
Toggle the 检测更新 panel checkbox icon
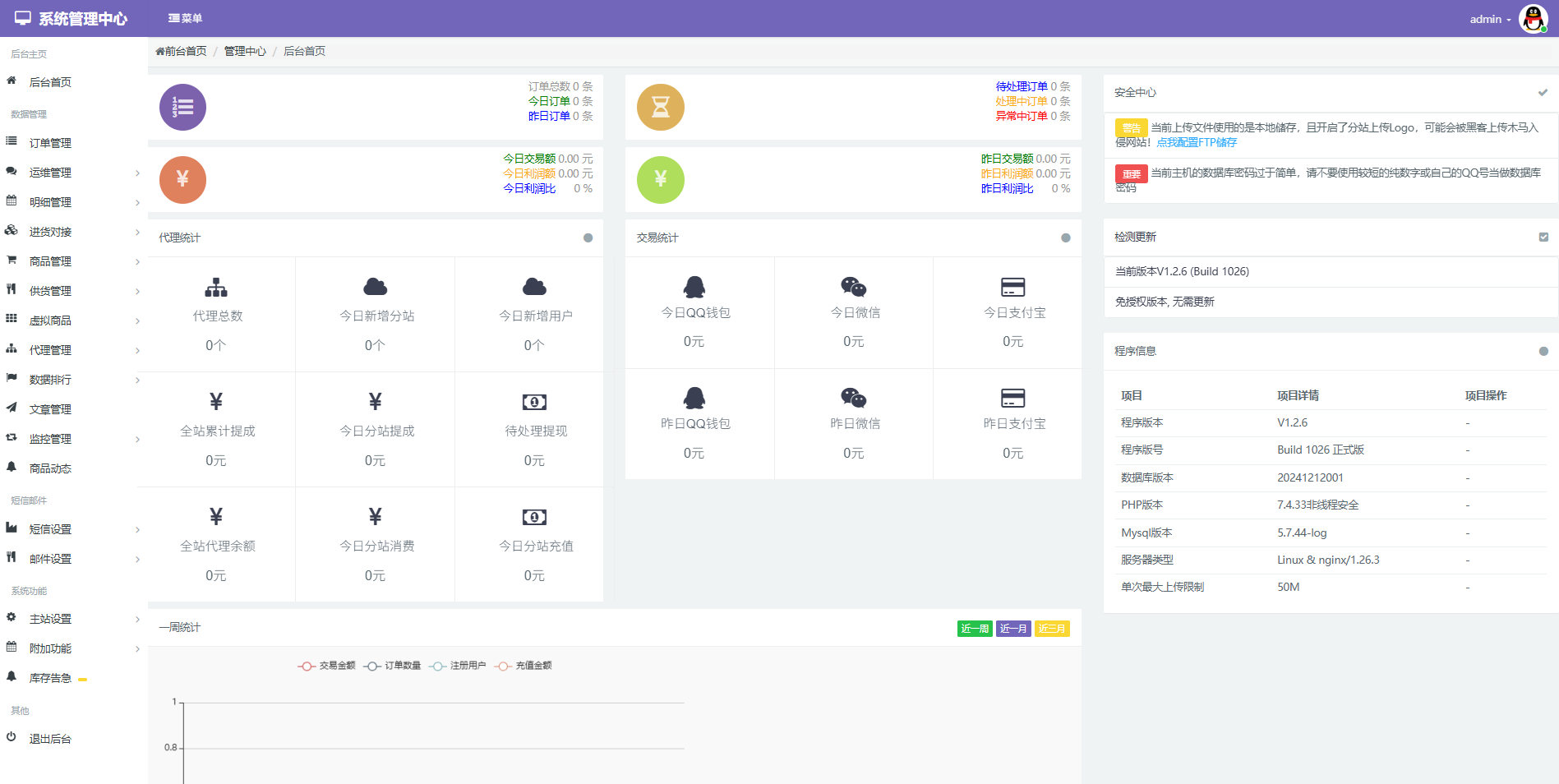pos(1543,237)
